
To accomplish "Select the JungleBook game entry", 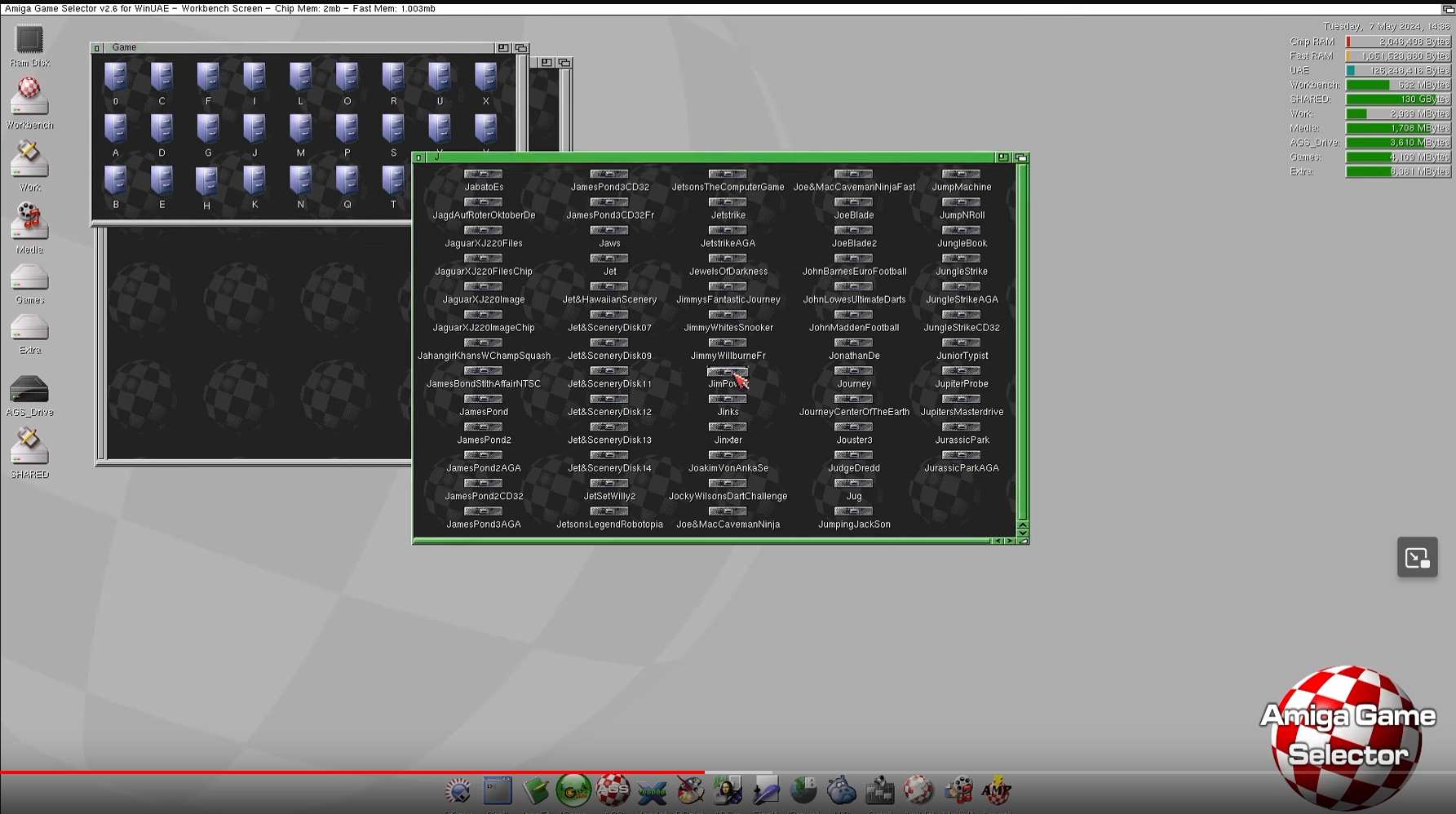I will [962, 237].
